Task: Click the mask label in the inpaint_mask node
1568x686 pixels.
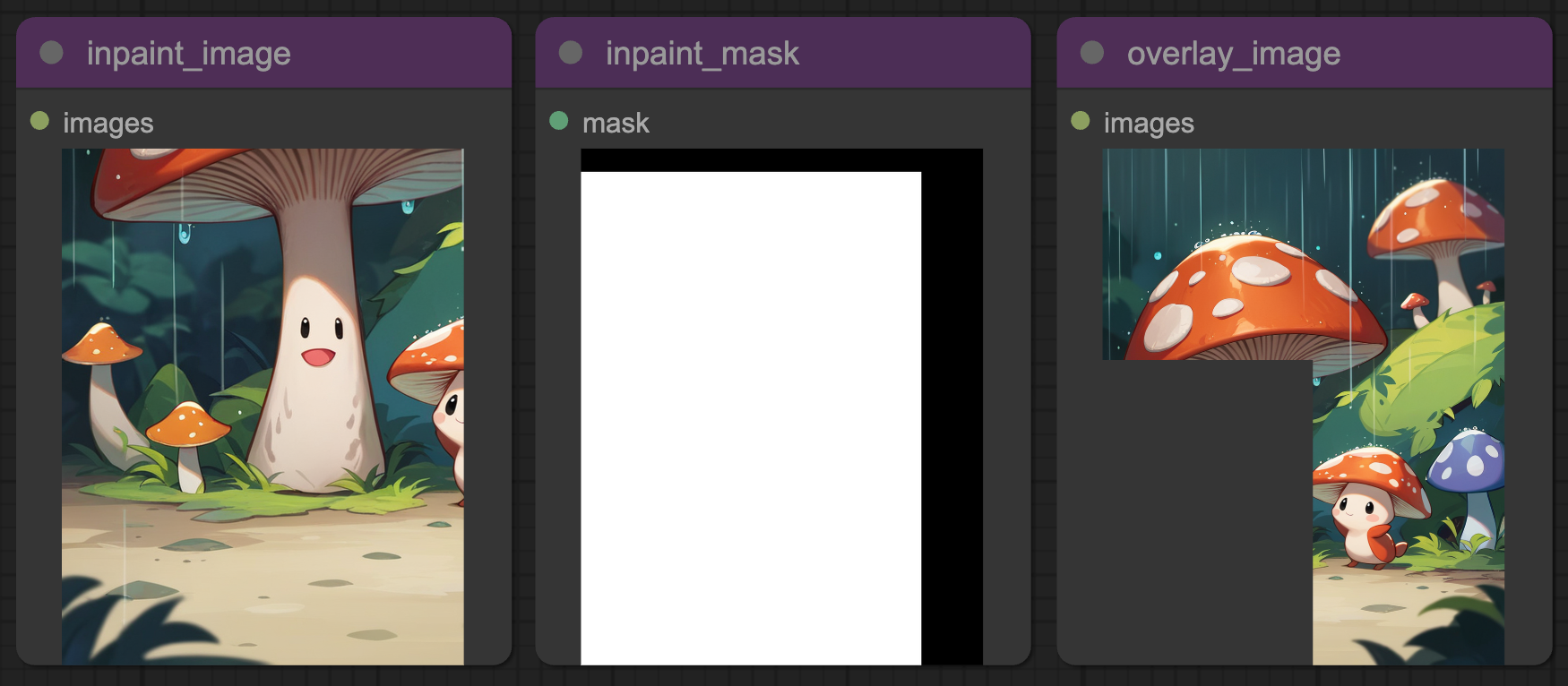Action: pyautogui.click(x=616, y=123)
